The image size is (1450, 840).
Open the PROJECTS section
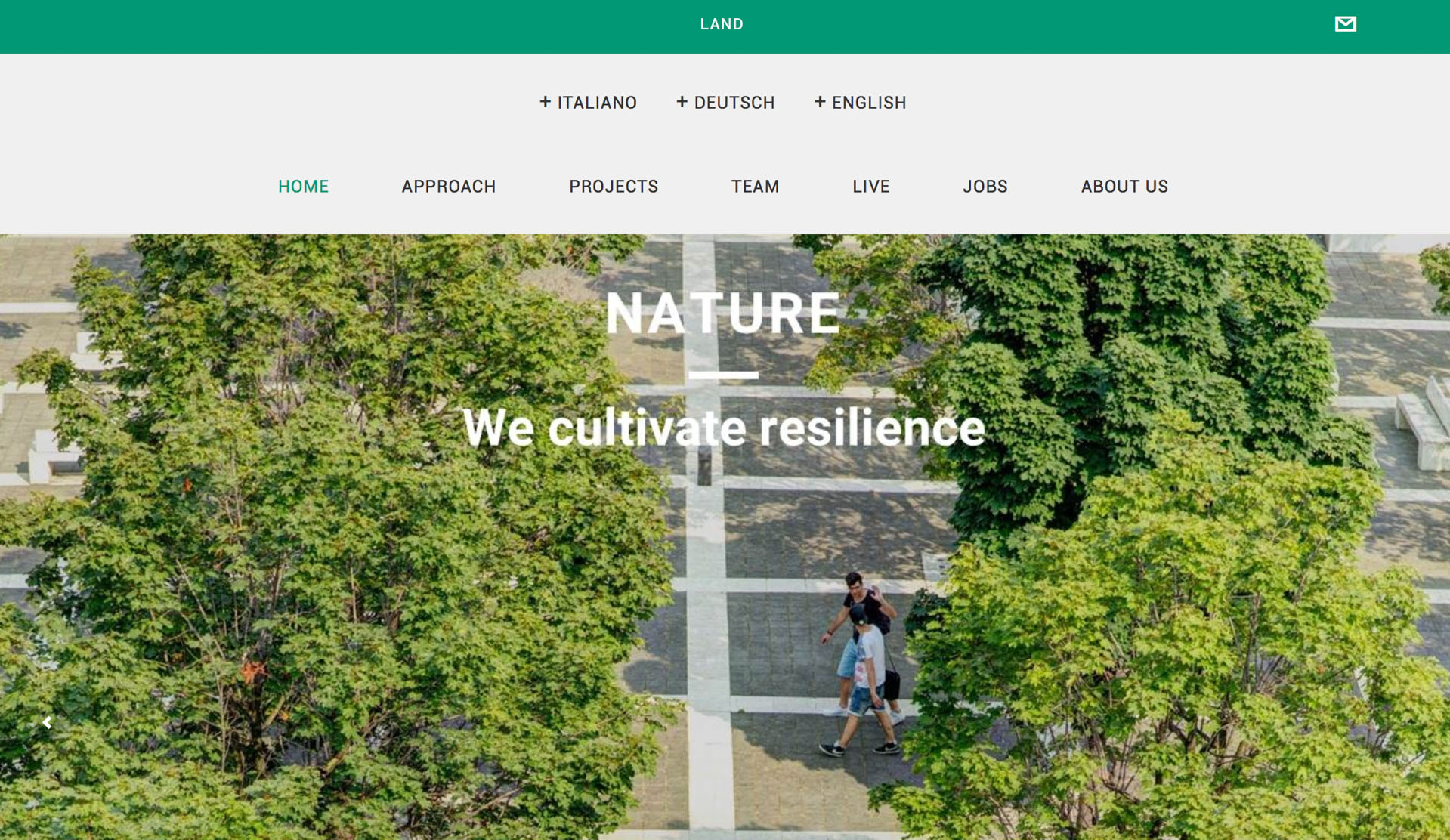pos(614,187)
